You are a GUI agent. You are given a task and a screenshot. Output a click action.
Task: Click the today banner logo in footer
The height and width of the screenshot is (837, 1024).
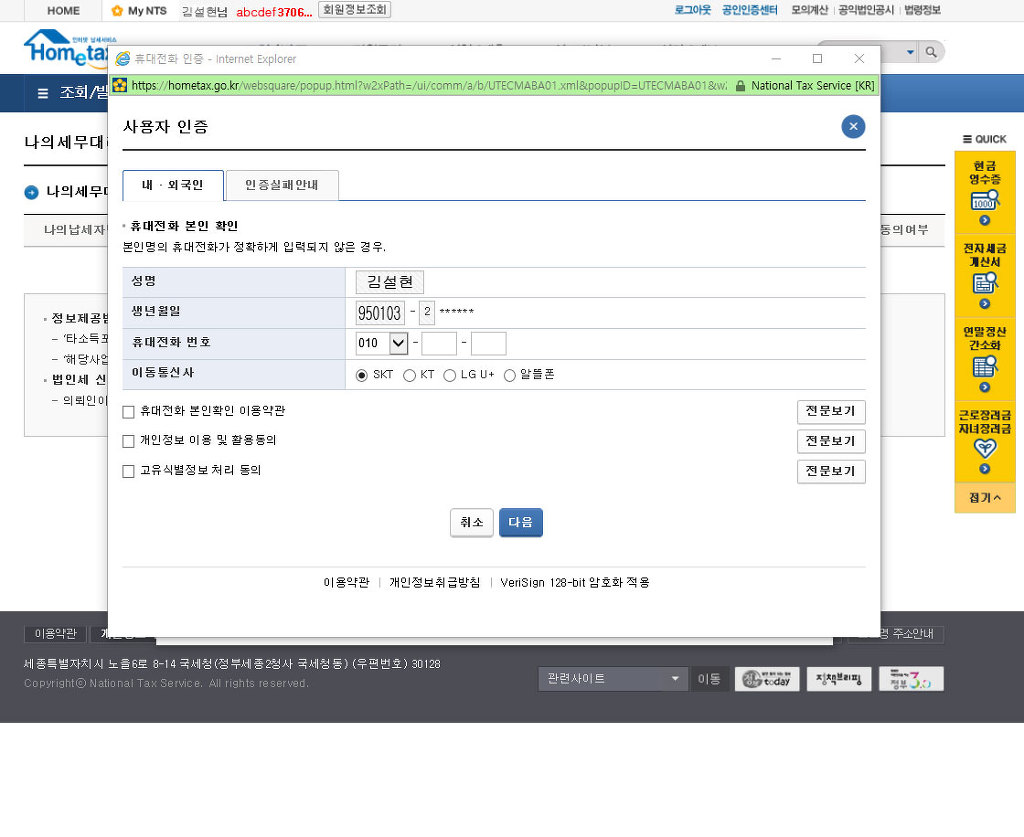click(x=767, y=679)
